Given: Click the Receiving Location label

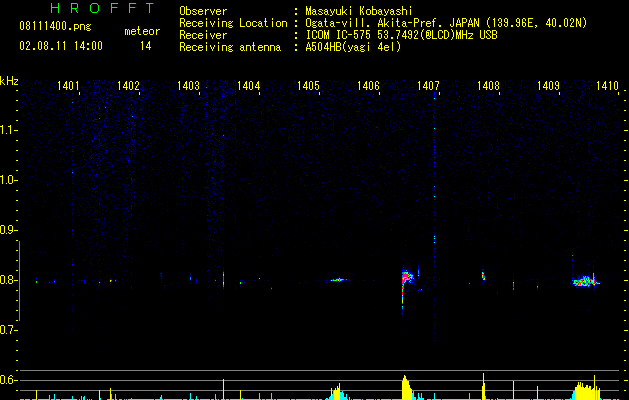Looking at the screenshot, I should point(233,23).
